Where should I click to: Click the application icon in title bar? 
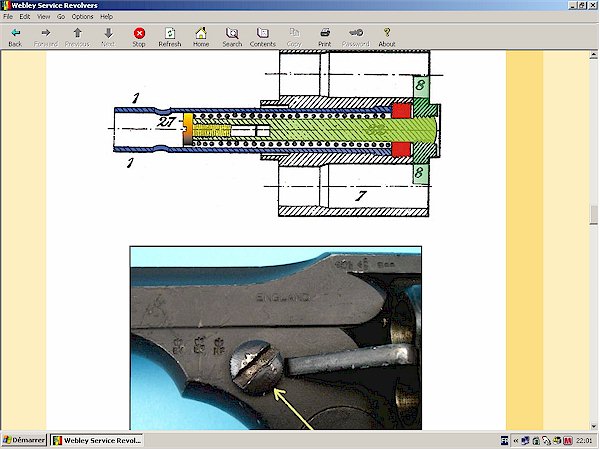coord(6,5)
